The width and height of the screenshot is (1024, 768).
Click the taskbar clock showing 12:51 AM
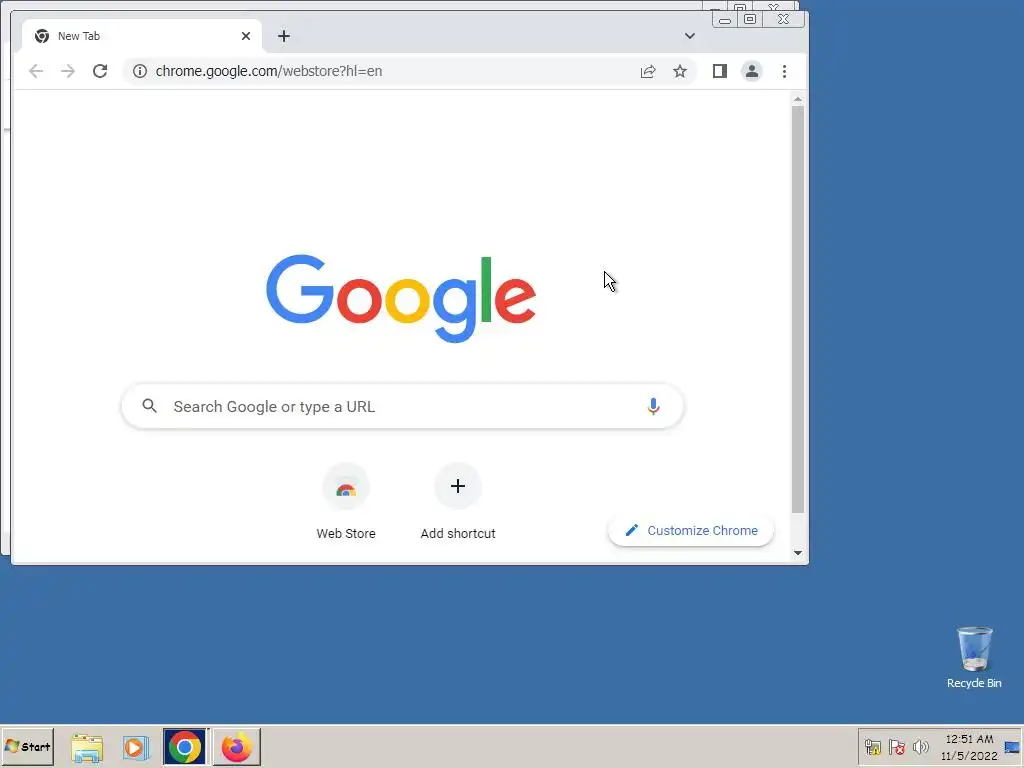click(x=969, y=747)
